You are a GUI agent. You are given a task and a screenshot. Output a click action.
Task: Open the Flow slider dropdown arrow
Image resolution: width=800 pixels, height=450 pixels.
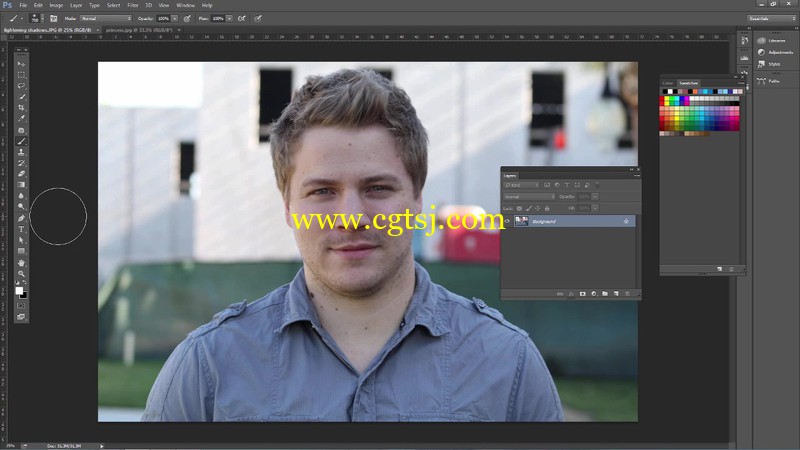pyautogui.click(x=229, y=18)
